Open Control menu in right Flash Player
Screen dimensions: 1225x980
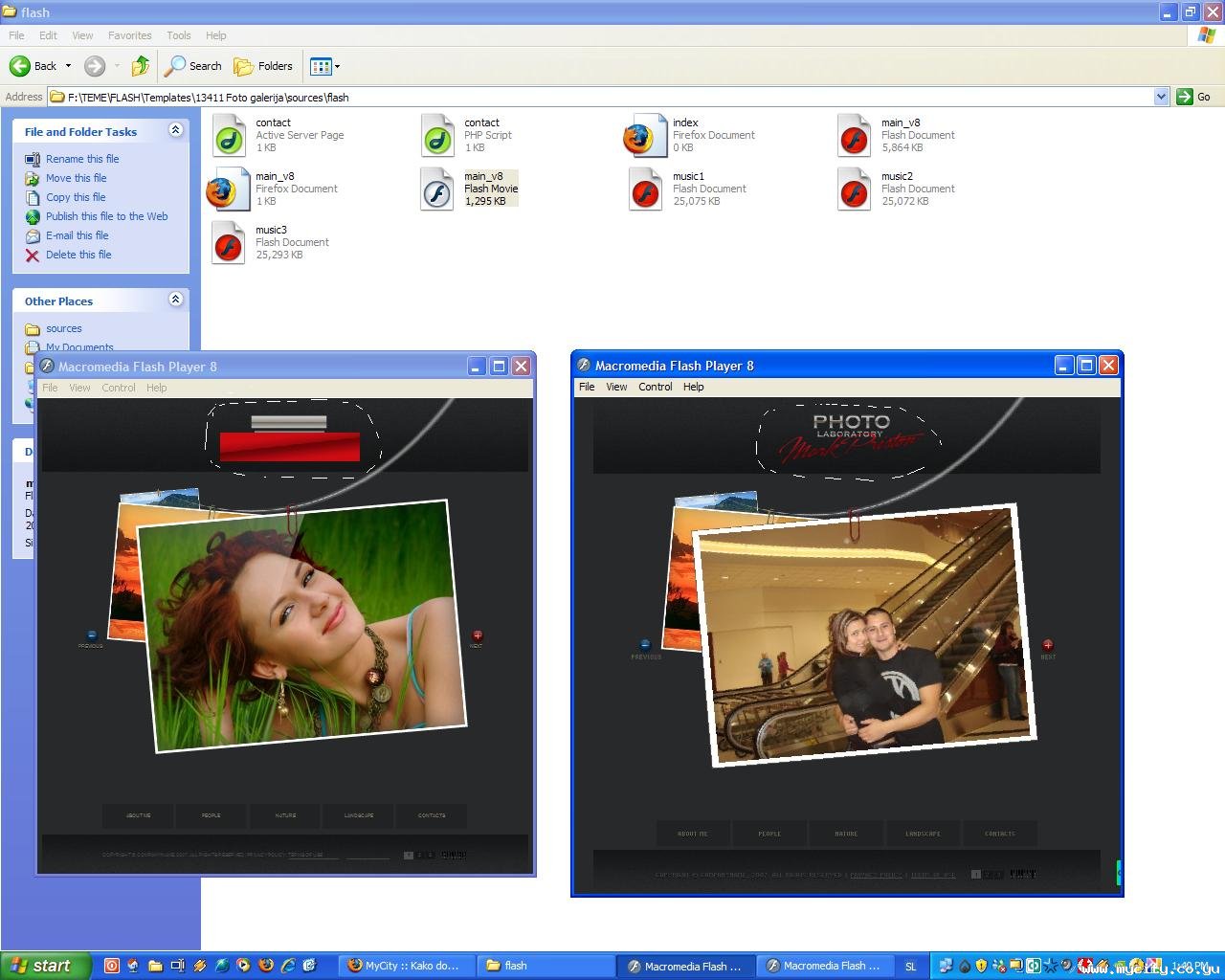[x=655, y=387]
